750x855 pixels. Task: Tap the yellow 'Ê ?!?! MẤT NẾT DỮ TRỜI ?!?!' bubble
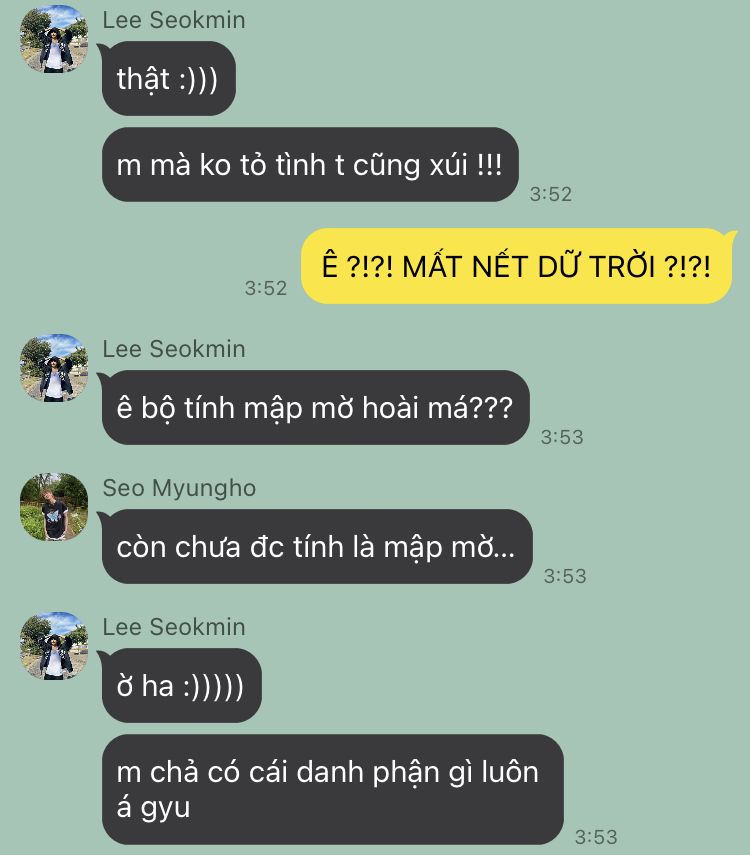(517, 266)
